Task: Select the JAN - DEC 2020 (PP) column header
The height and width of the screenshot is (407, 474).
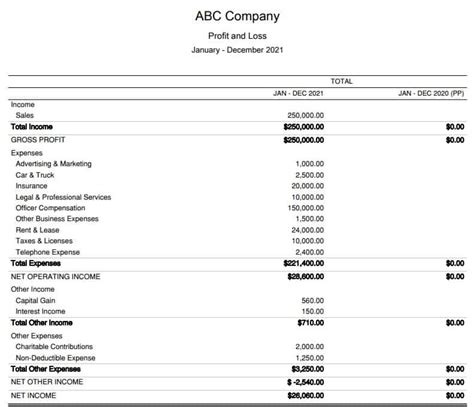Action: [431, 93]
